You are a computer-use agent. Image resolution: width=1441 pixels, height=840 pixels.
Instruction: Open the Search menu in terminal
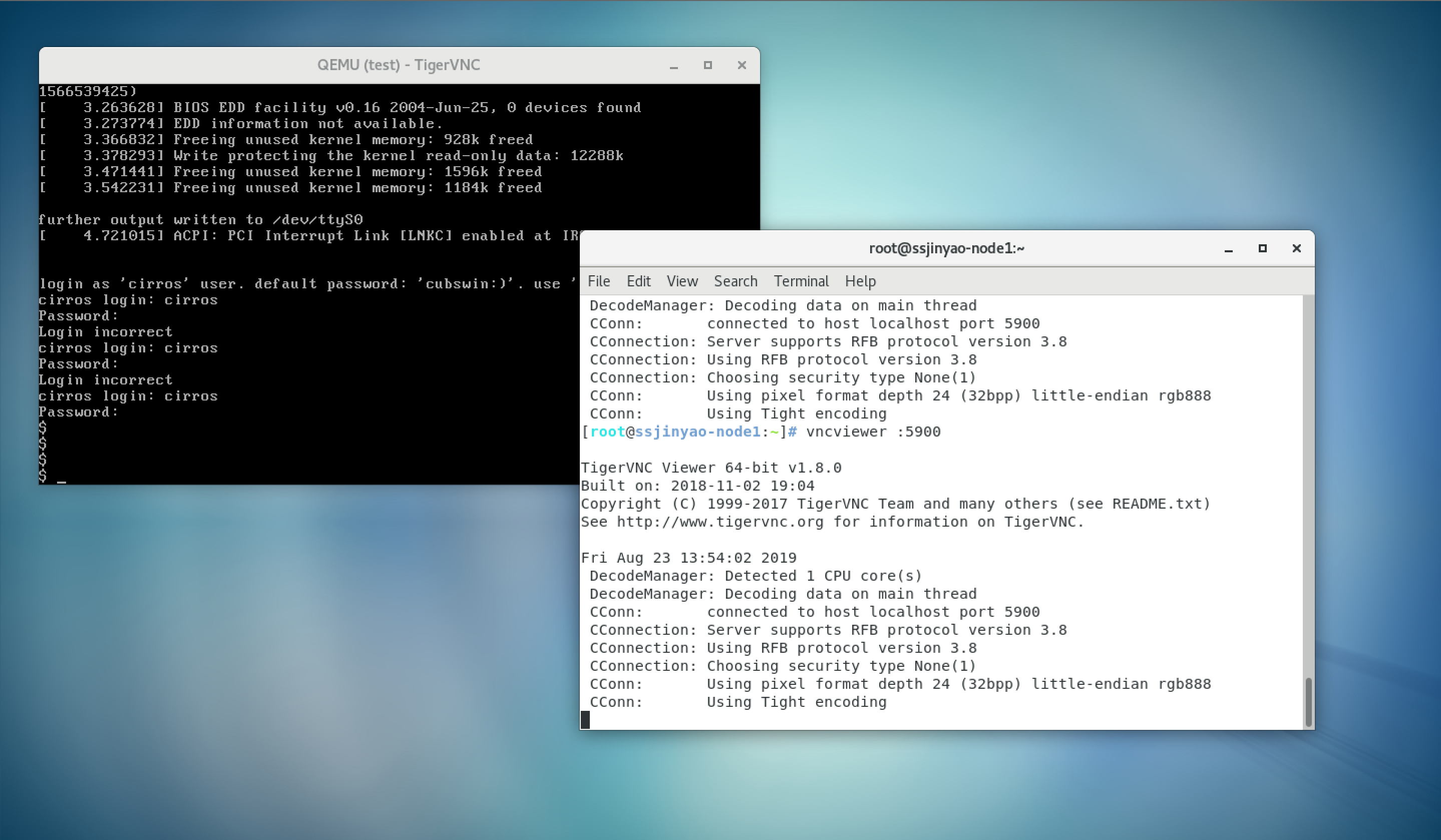coord(736,281)
